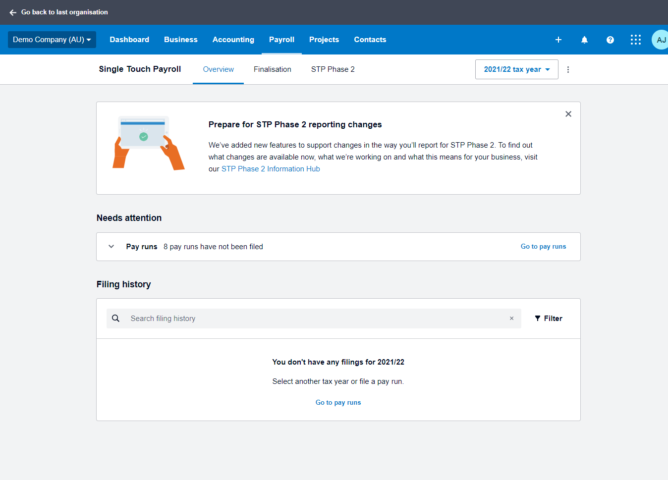
Task: Expand the Pay runs needs-attention row
Action: (x=111, y=246)
